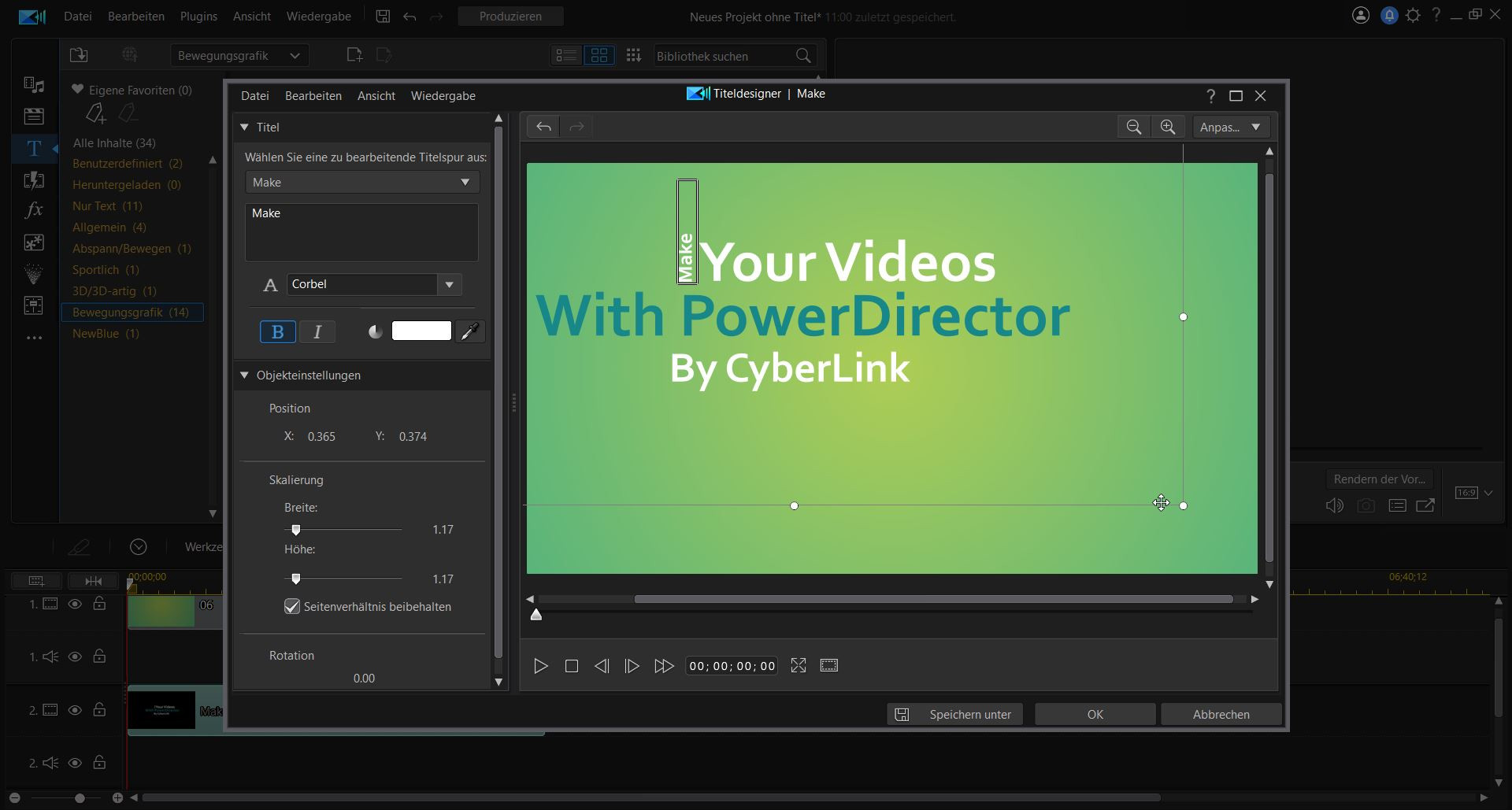Open the Effects Room fx icon
The image size is (1512, 810).
[x=34, y=210]
